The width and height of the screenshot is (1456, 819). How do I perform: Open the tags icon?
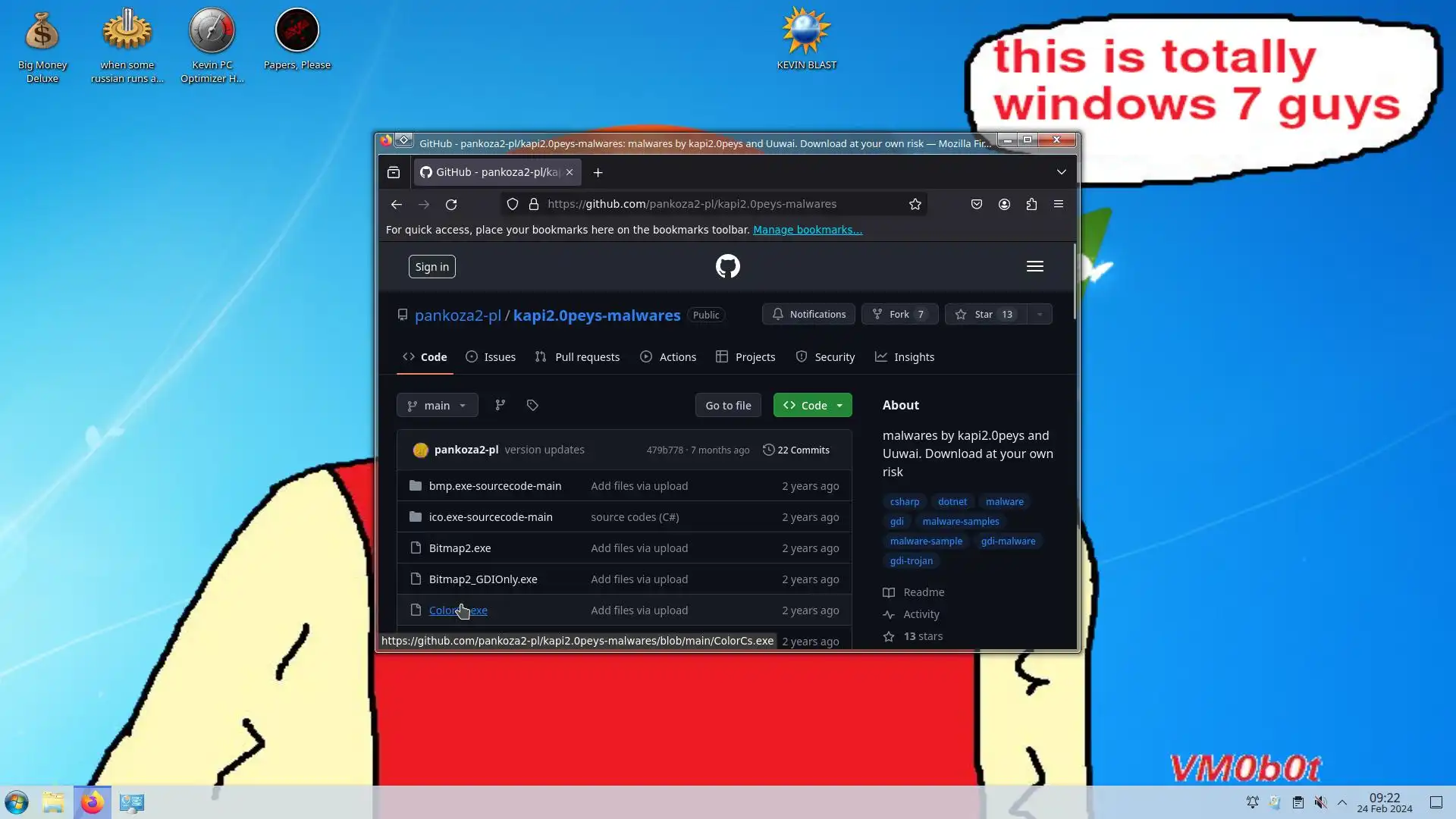click(532, 405)
